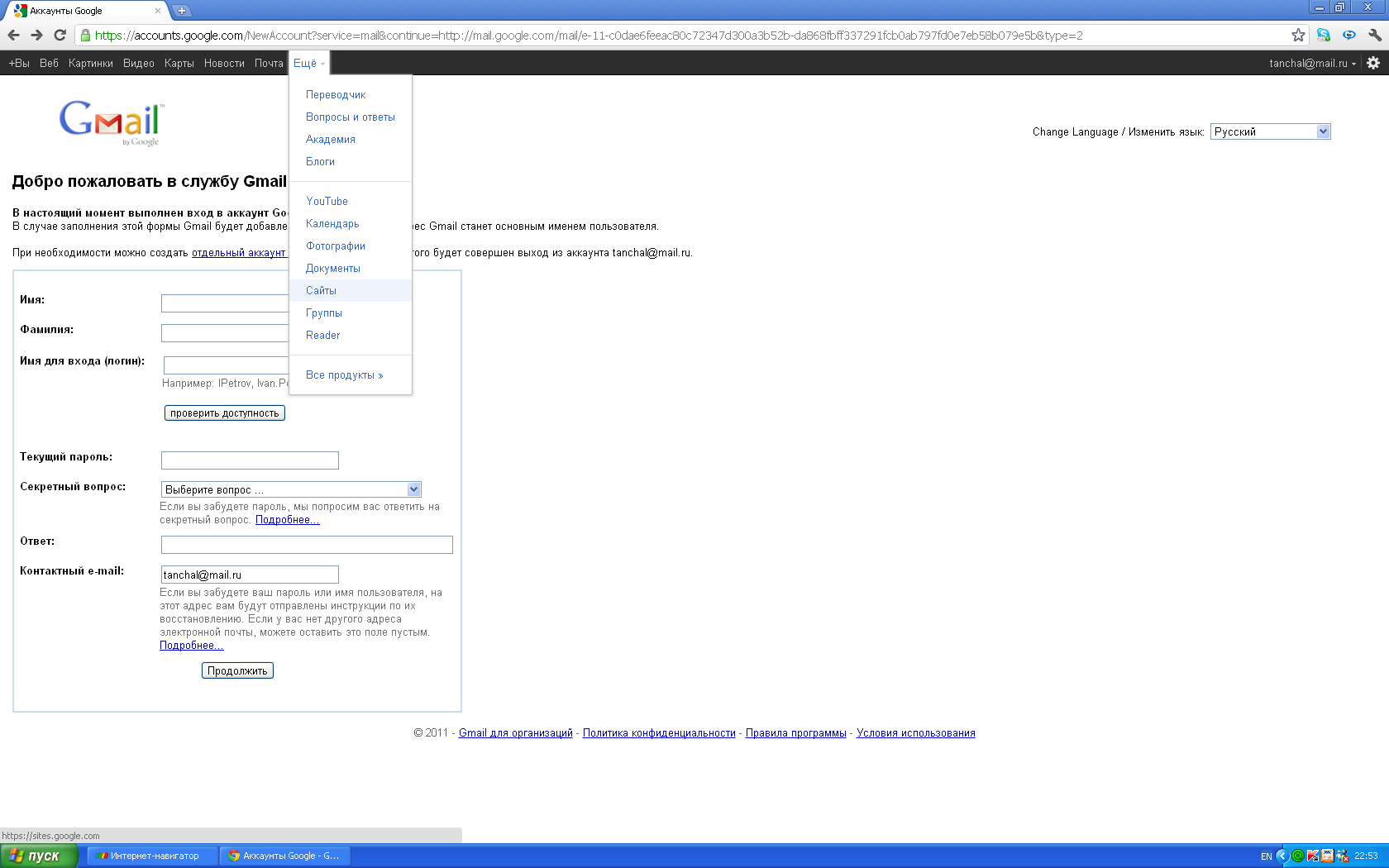1389x868 pixels.
Task: Select Переводчик from the menu
Action: (351, 95)
